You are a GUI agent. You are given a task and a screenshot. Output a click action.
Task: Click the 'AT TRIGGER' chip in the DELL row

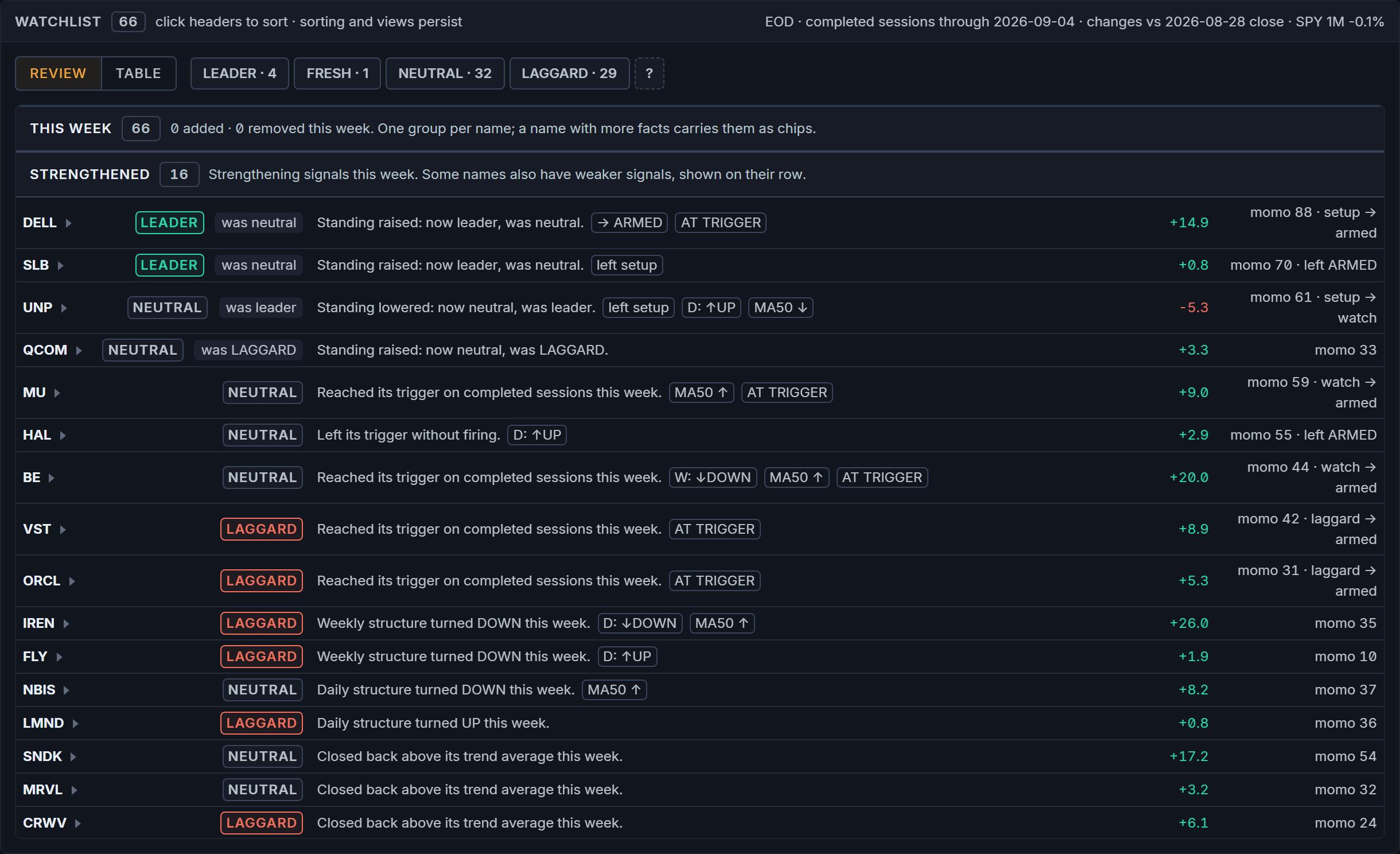(721, 223)
